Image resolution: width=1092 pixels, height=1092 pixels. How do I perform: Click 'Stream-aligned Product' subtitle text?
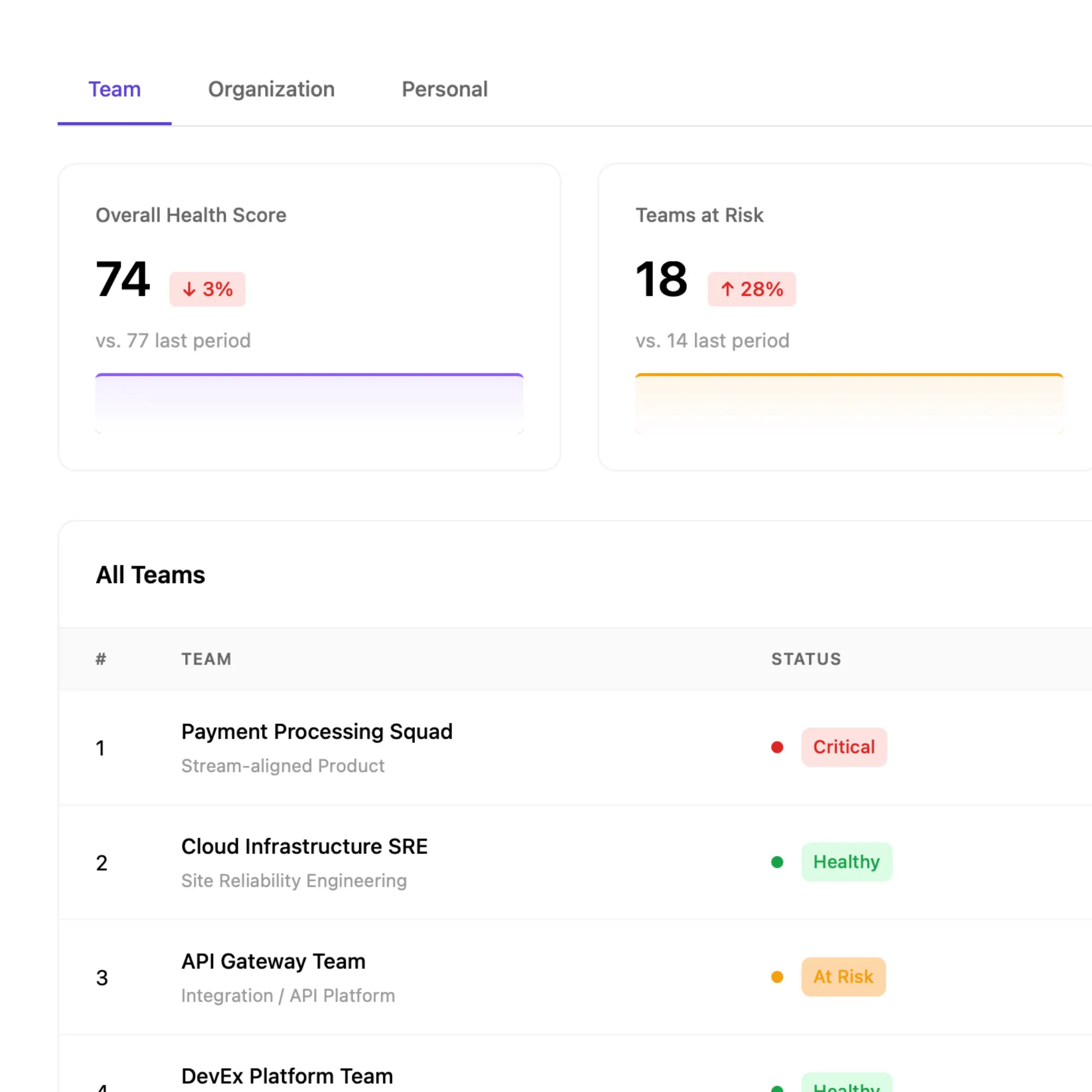point(283,766)
